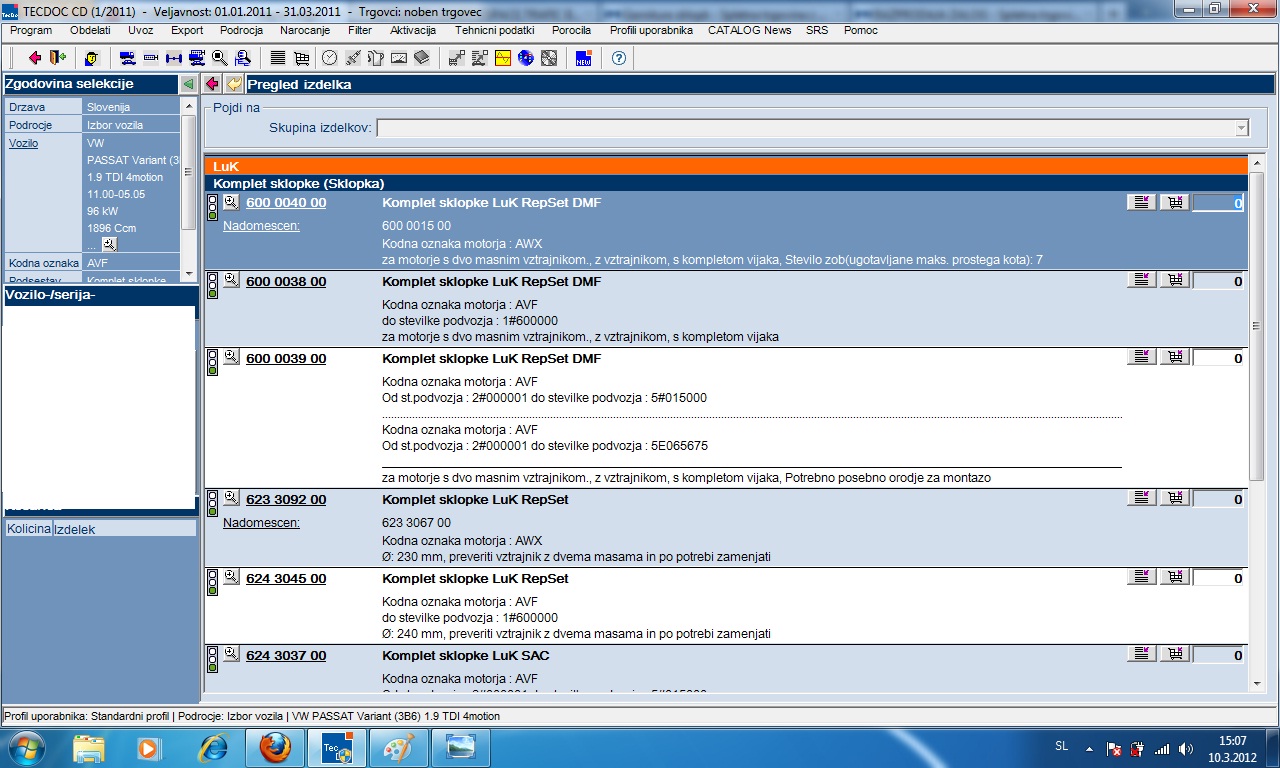The height and width of the screenshot is (768, 1280).
Task: Click the exit door toolbar icon
Action: point(57,58)
